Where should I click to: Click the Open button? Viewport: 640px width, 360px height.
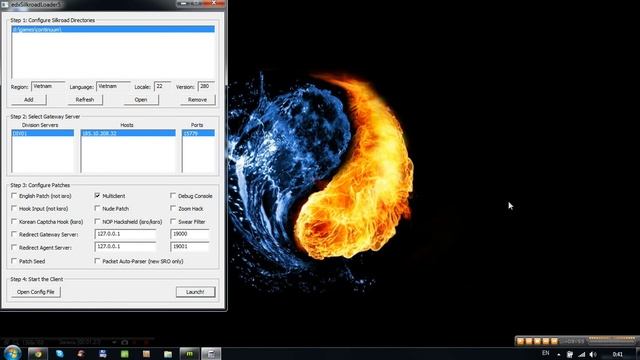[x=141, y=100]
